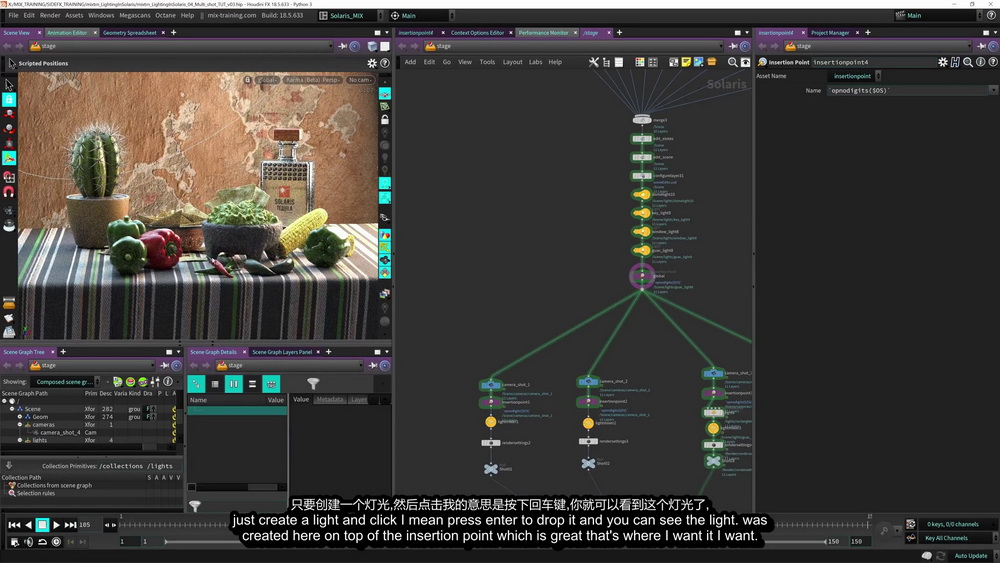Screen dimensions: 1000x563
Task: Expand the lights tree row
Action: pyautogui.click(x=20, y=440)
